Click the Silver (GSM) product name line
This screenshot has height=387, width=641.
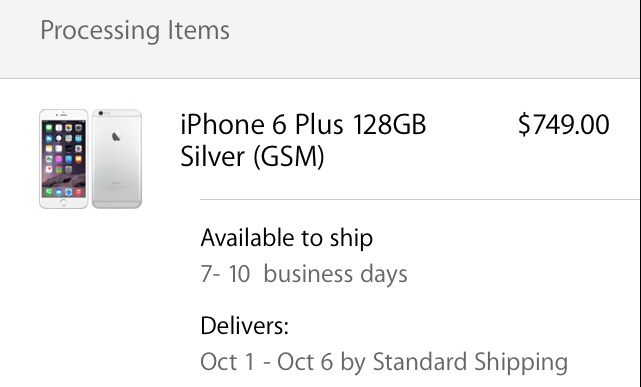pos(252,157)
